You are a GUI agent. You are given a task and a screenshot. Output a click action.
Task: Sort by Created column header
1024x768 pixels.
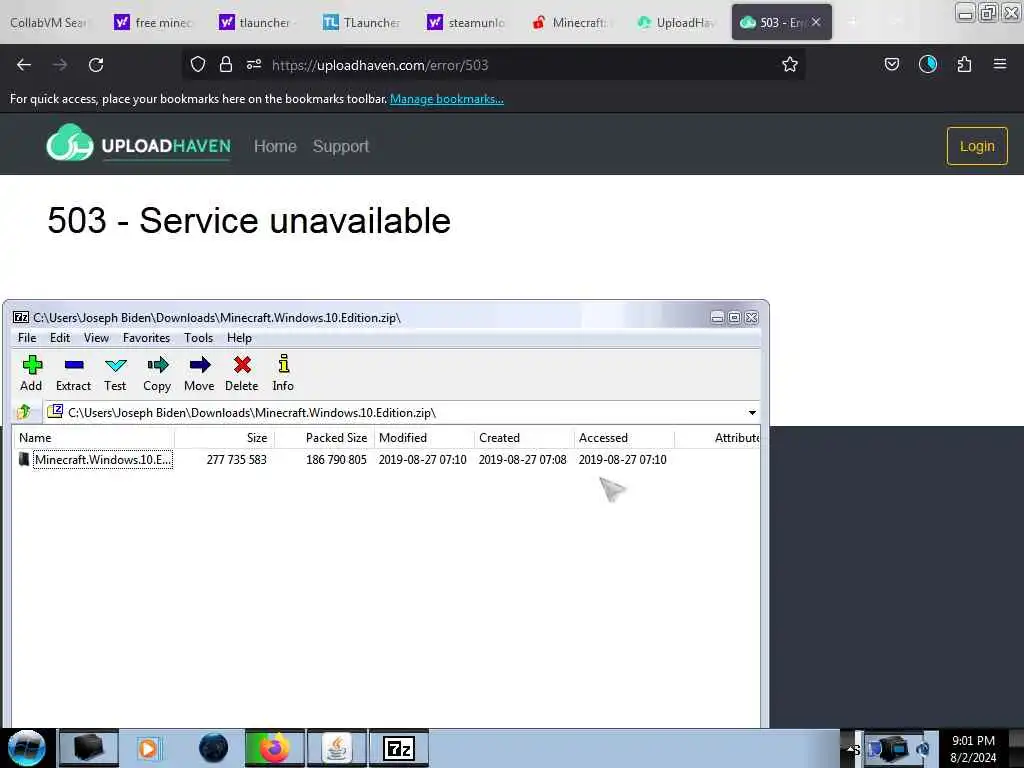click(524, 438)
